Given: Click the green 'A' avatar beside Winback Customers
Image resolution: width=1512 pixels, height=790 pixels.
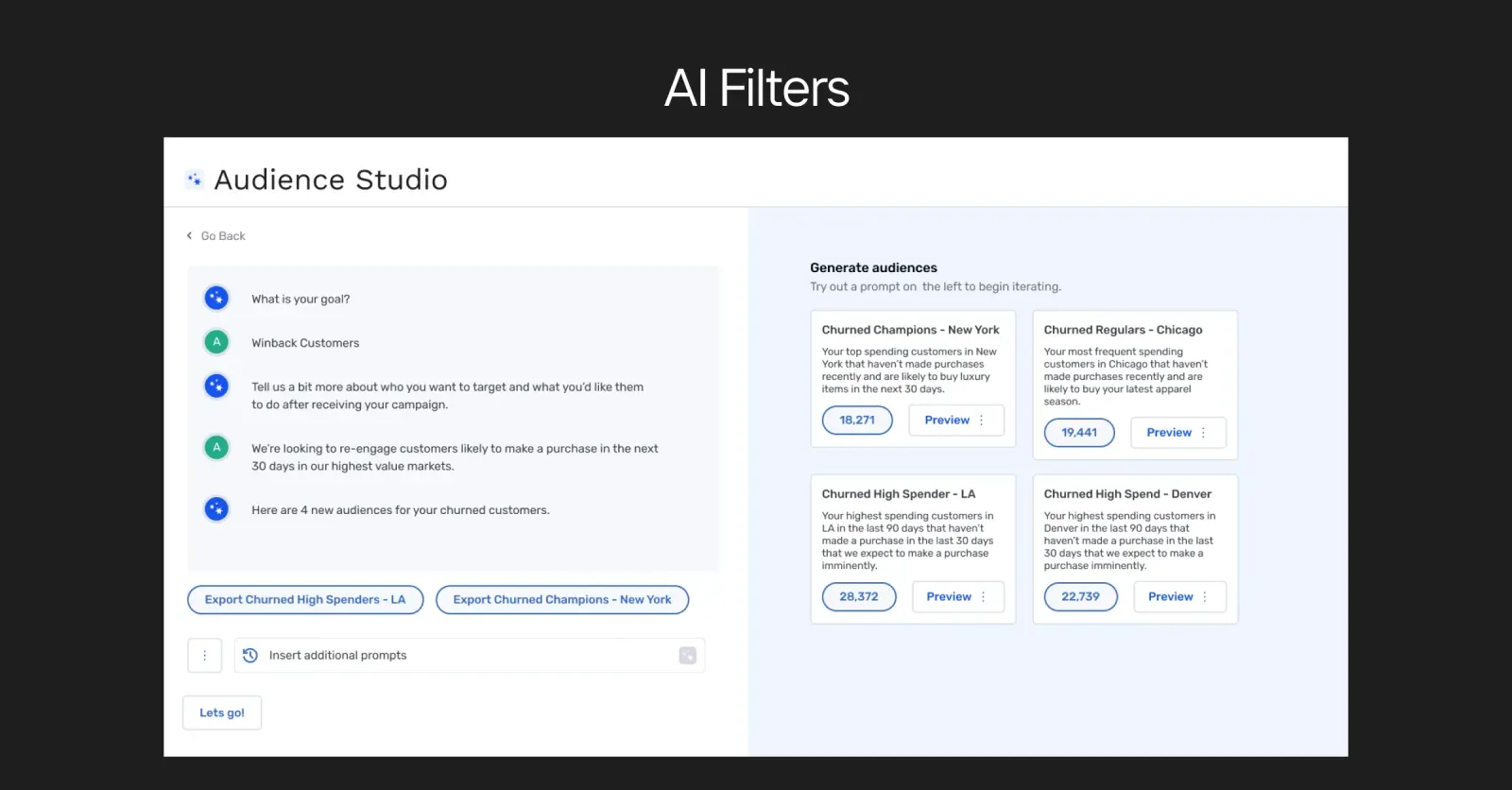Looking at the screenshot, I should point(216,342).
